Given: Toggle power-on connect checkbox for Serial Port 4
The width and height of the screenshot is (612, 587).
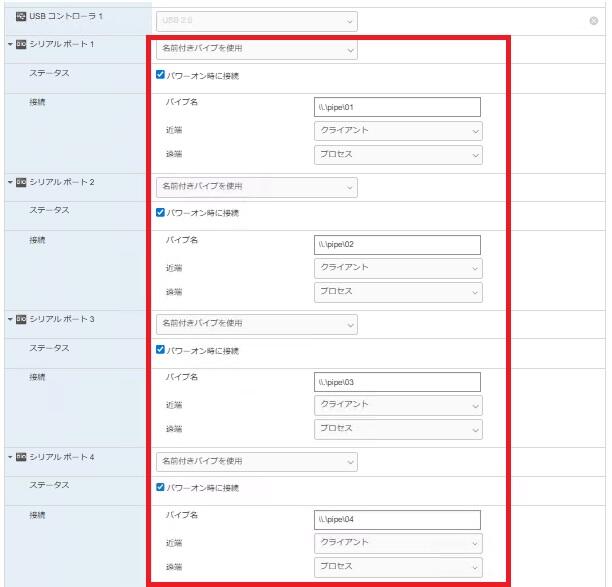Looking at the screenshot, I should pos(161,487).
